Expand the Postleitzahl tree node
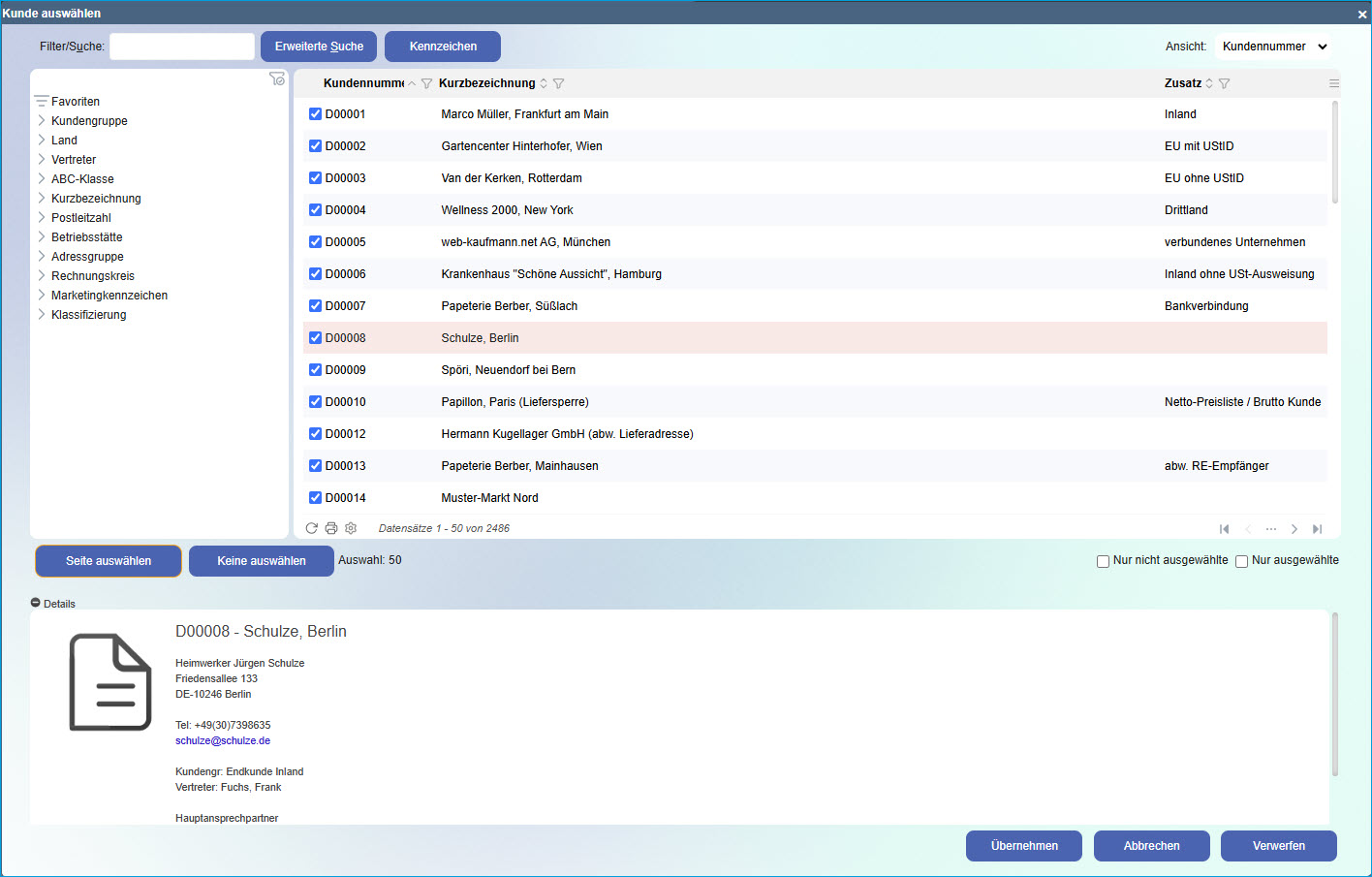The height and width of the screenshot is (877, 1372). pos(42,218)
